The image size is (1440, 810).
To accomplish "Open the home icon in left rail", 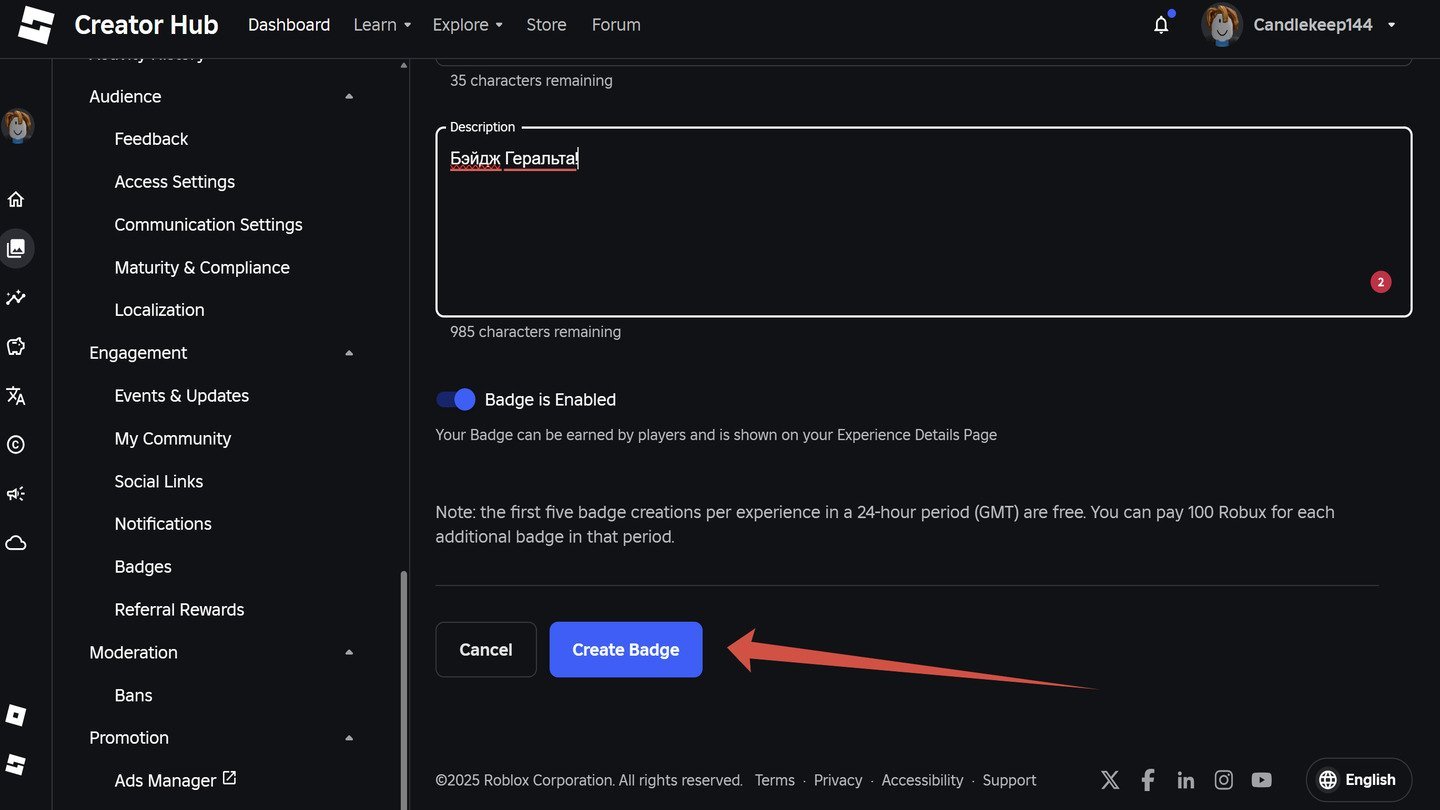I will pos(16,199).
